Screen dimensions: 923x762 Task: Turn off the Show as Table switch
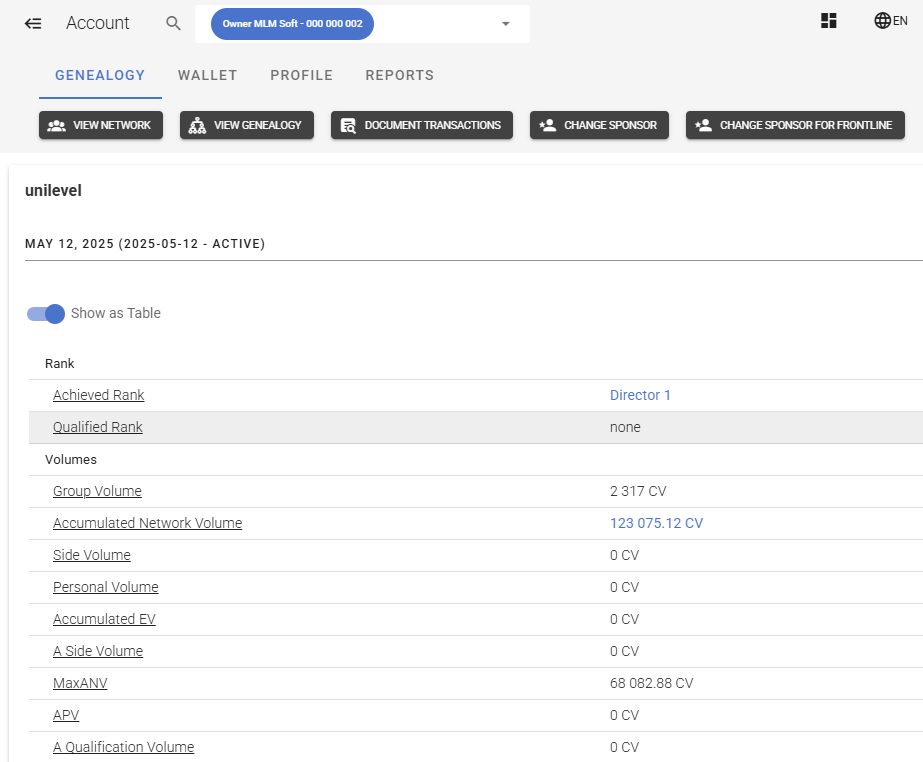(47, 313)
